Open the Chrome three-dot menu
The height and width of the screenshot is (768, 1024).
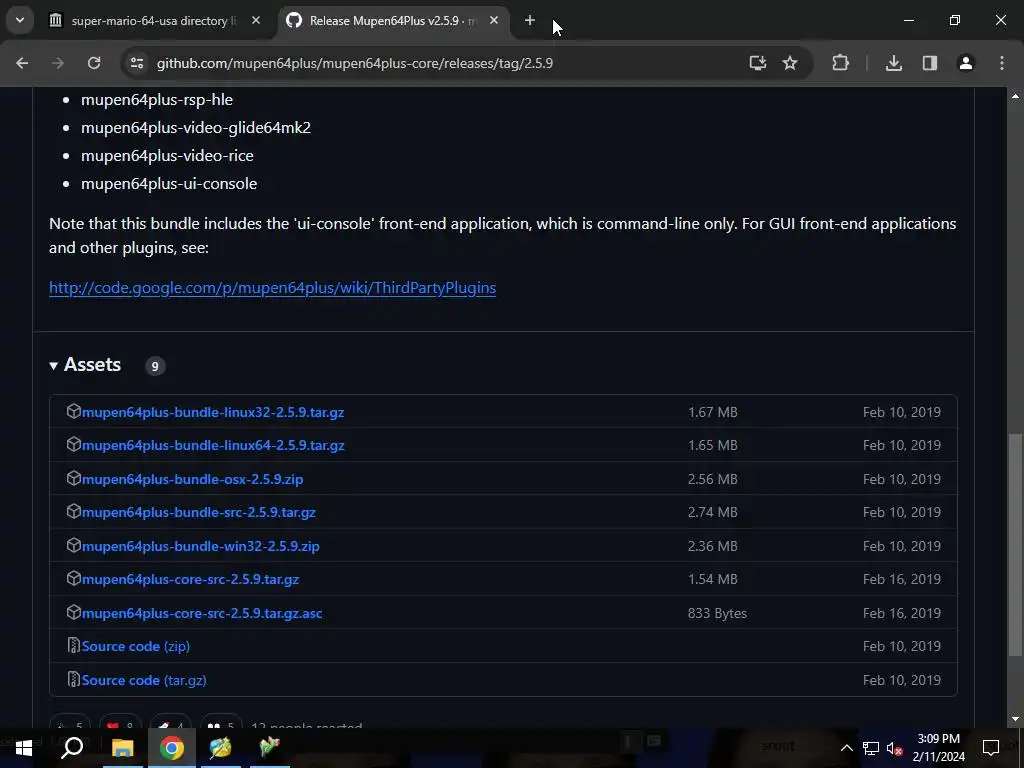(1002, 63)
